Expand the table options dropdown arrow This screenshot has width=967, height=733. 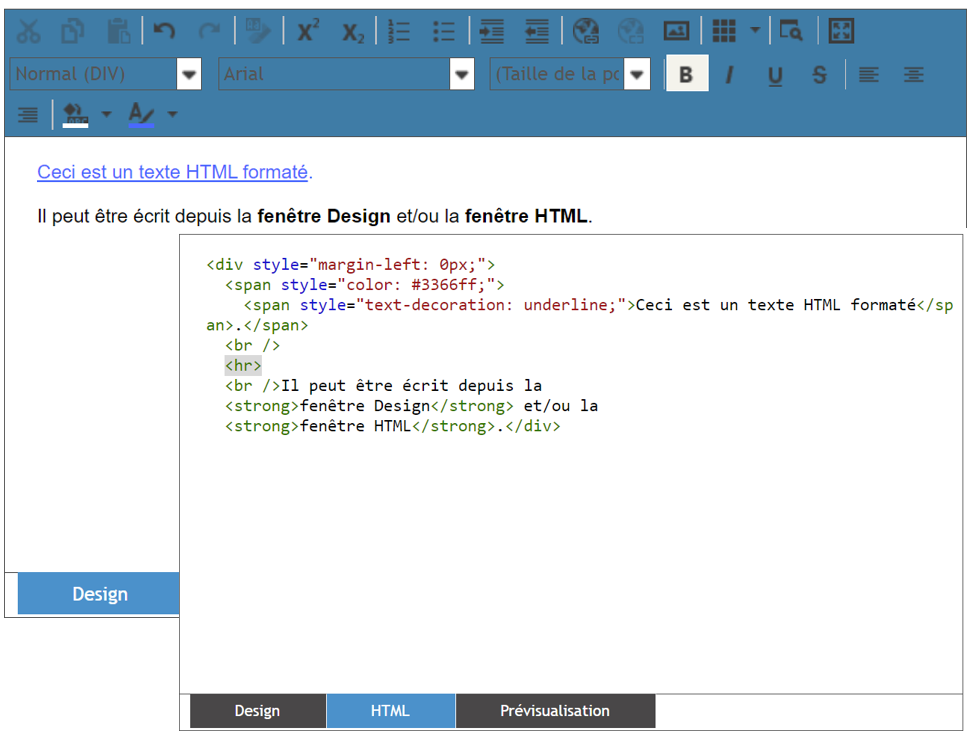click(755, 30)
